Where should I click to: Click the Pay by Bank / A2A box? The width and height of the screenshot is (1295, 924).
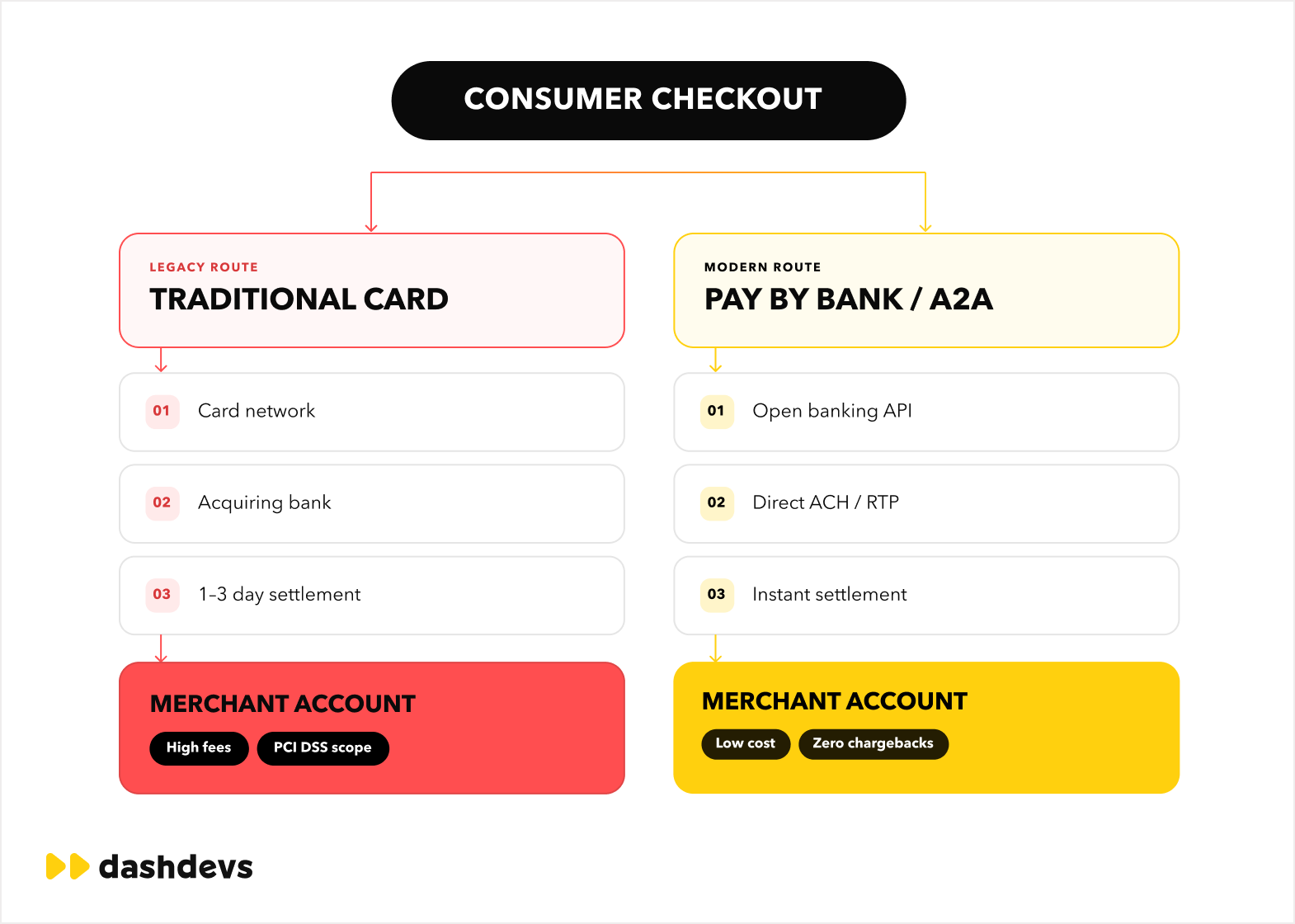[926, 290]
